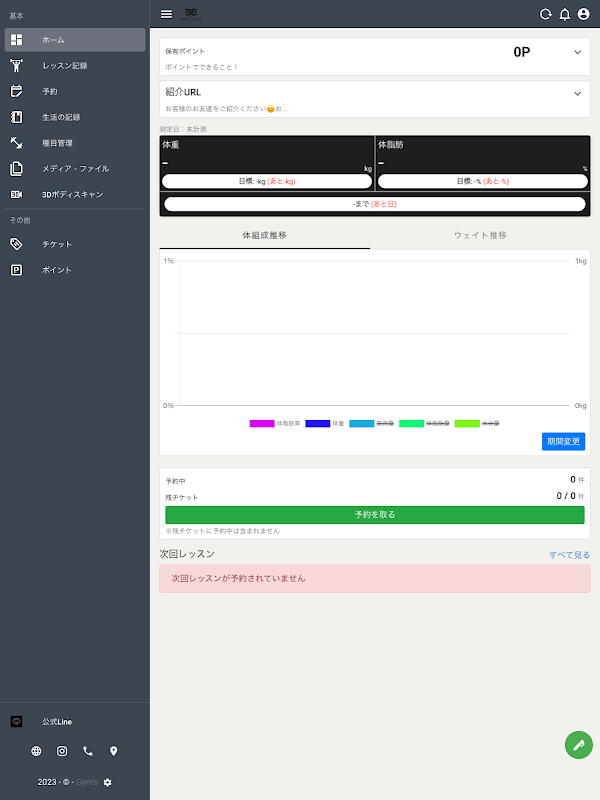The image size is (600, 800).
Task: Open 公式Line menu item
Action: (x=75, y=721)
